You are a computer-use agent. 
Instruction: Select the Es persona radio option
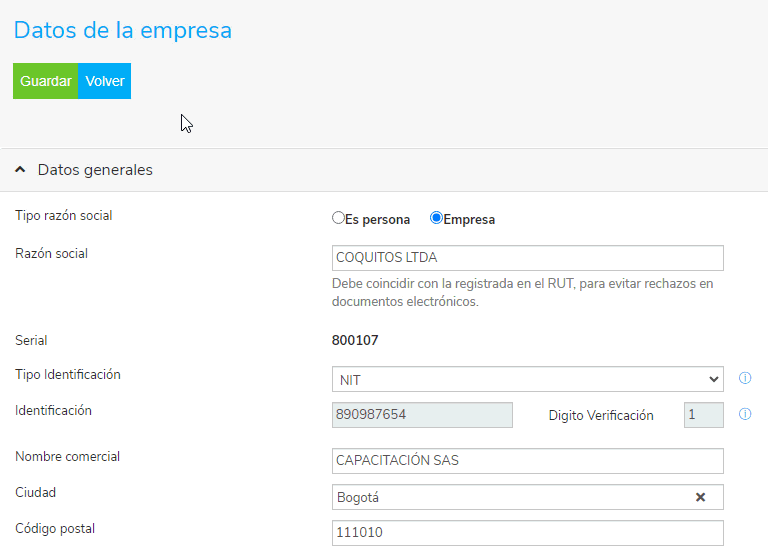pyautogui.click(x=338, y=218)
